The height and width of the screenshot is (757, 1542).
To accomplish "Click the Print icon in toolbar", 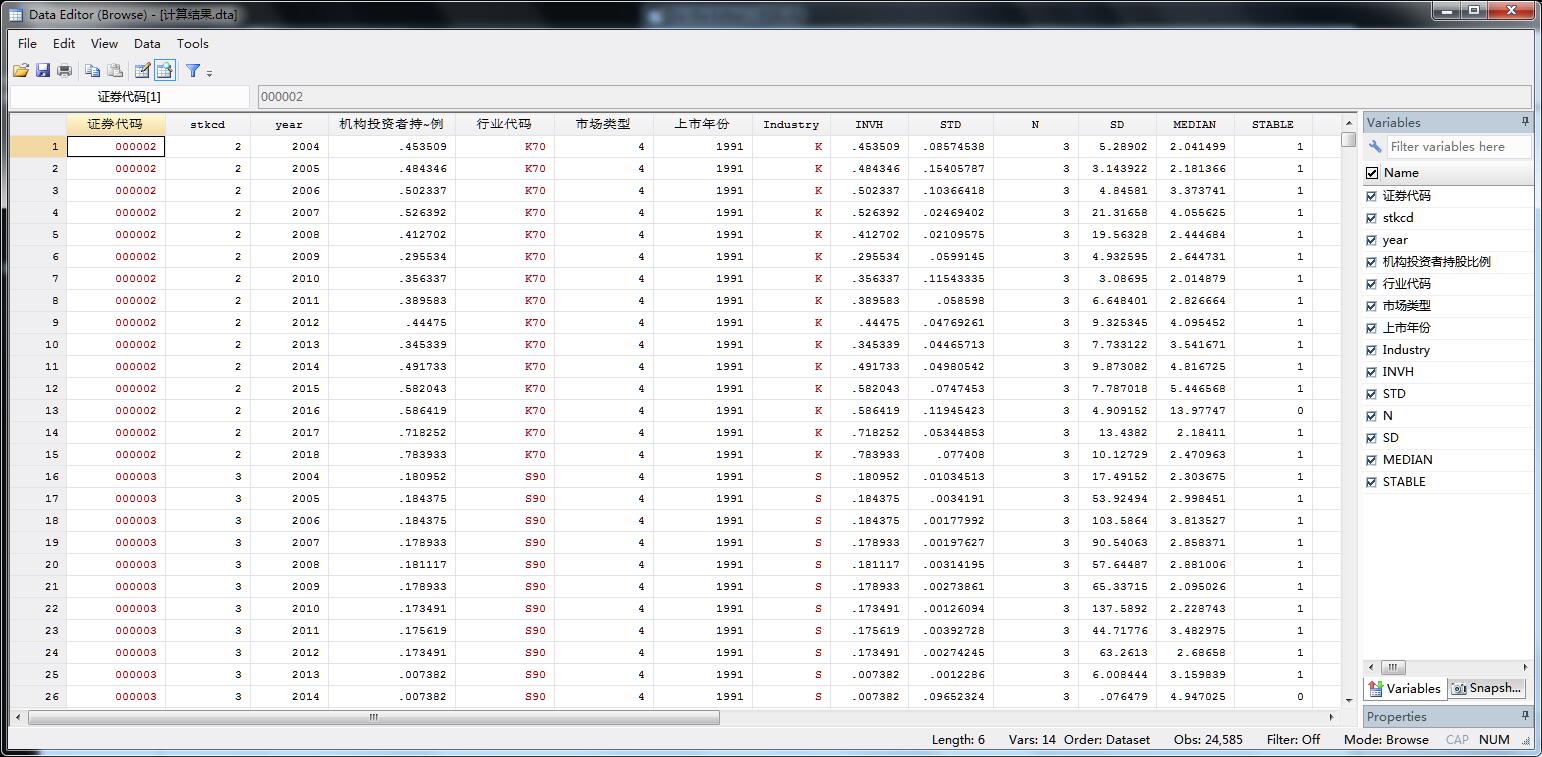I will point(65,70).
